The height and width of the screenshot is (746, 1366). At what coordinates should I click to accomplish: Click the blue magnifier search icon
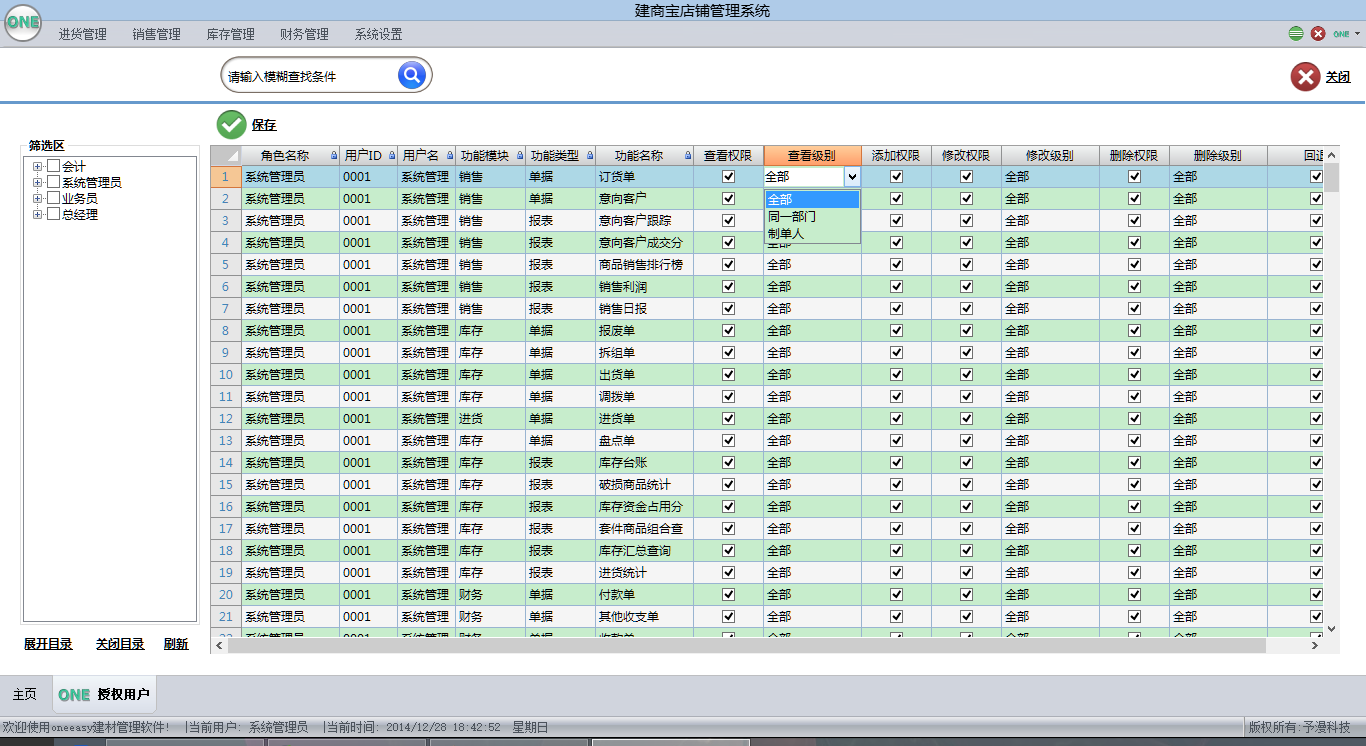tap(412, 75)
